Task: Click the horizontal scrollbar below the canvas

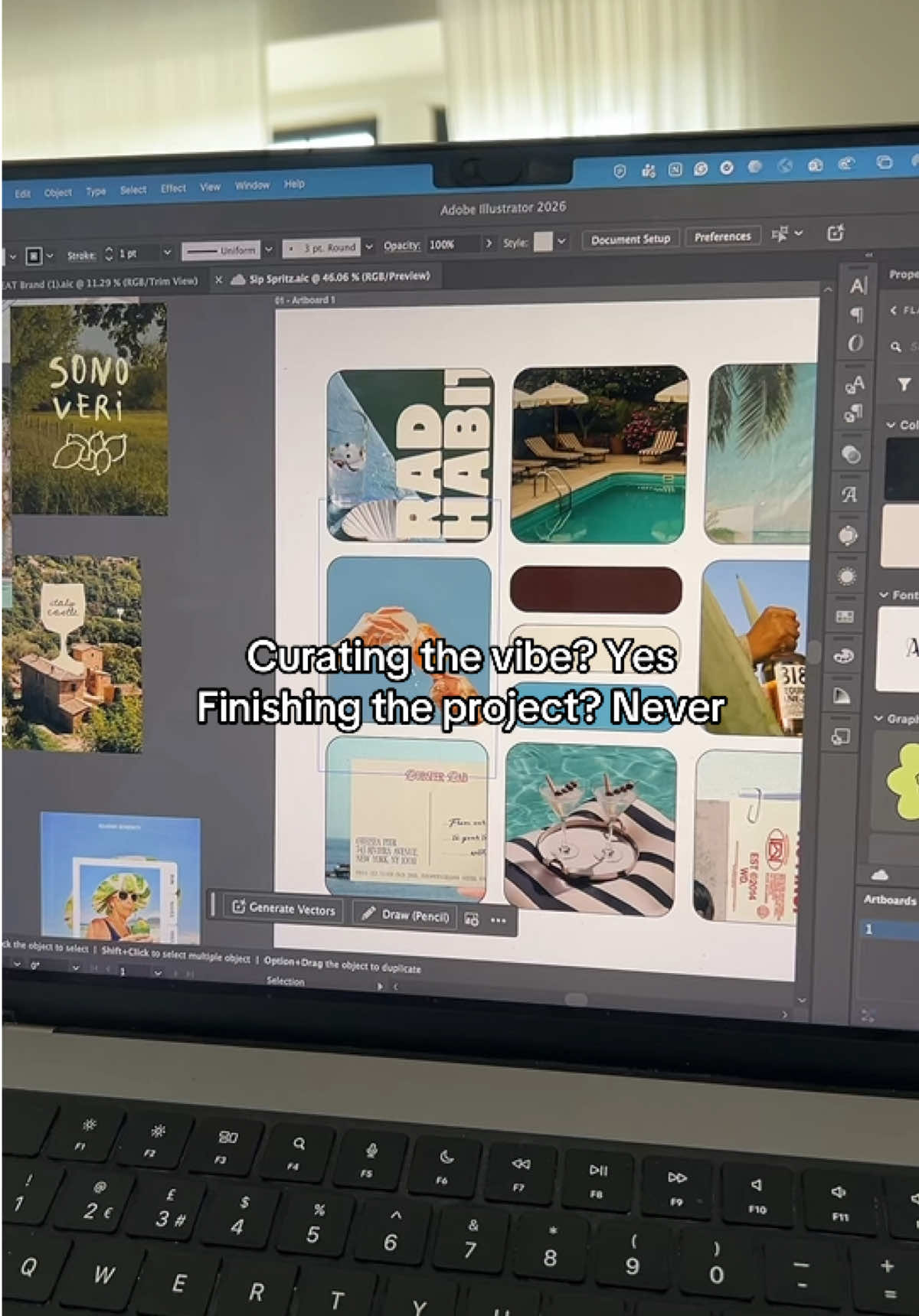Action: pos(576,1000)
